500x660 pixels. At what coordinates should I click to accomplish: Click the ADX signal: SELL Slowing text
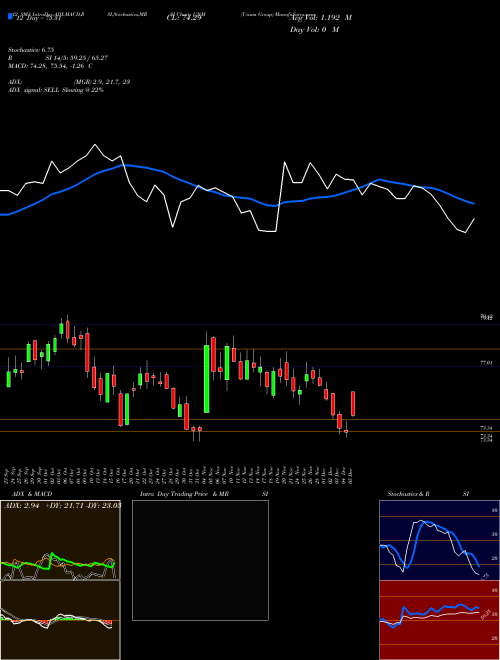tap(56, 90)
